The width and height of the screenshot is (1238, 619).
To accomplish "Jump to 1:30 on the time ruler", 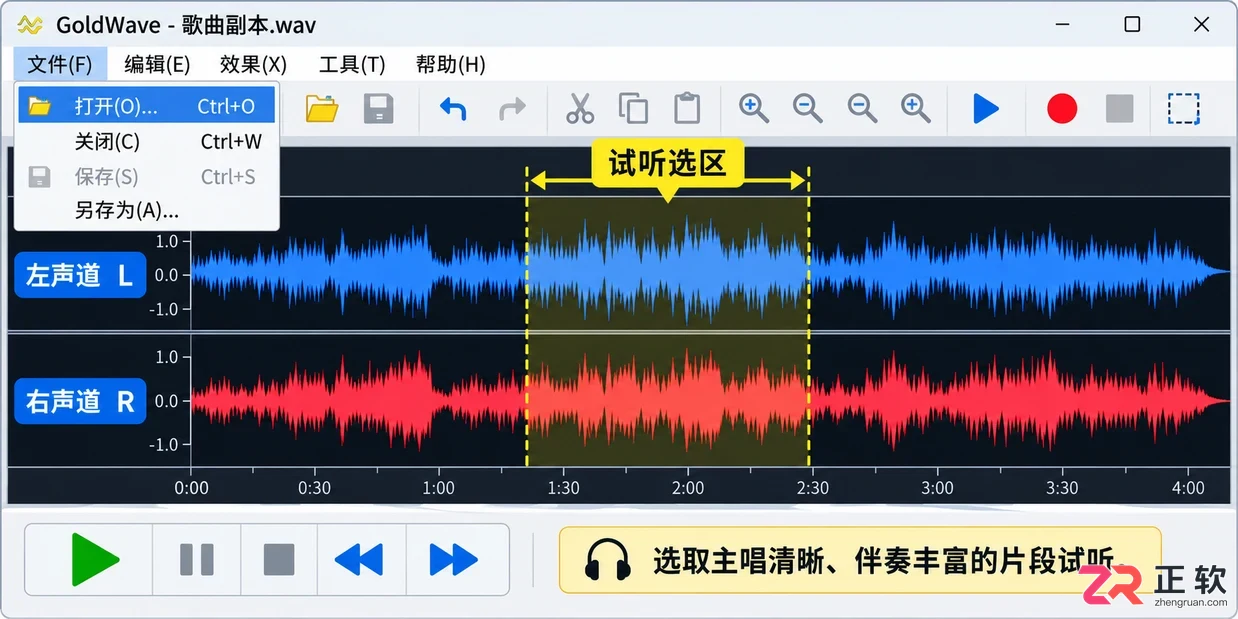I will [563, 488].
